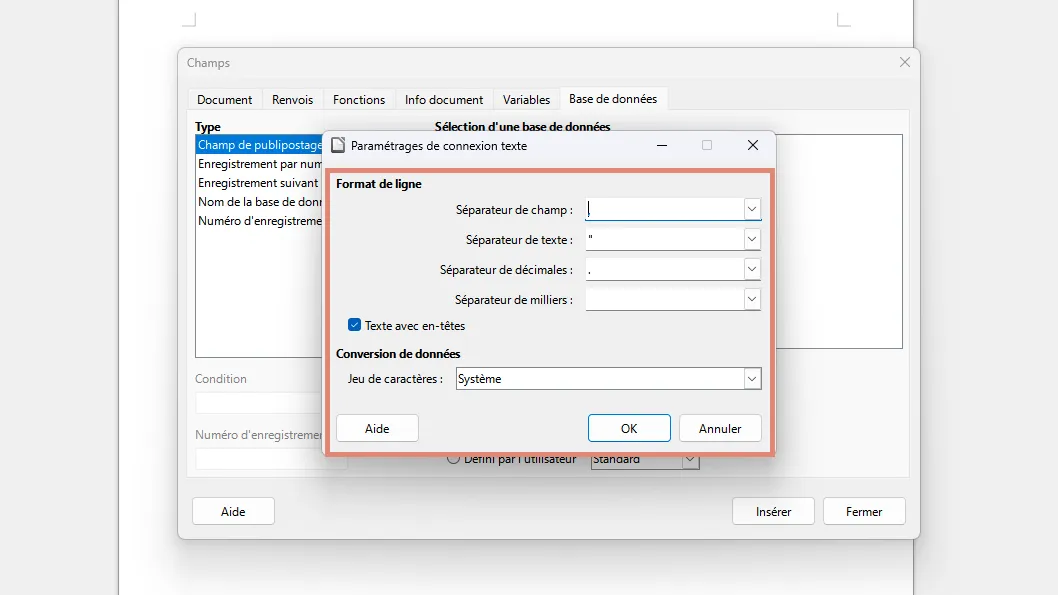Viewport: 1058px width, 595px height.
Task: Select Nom de la base de données row
Action: [260, 202]
